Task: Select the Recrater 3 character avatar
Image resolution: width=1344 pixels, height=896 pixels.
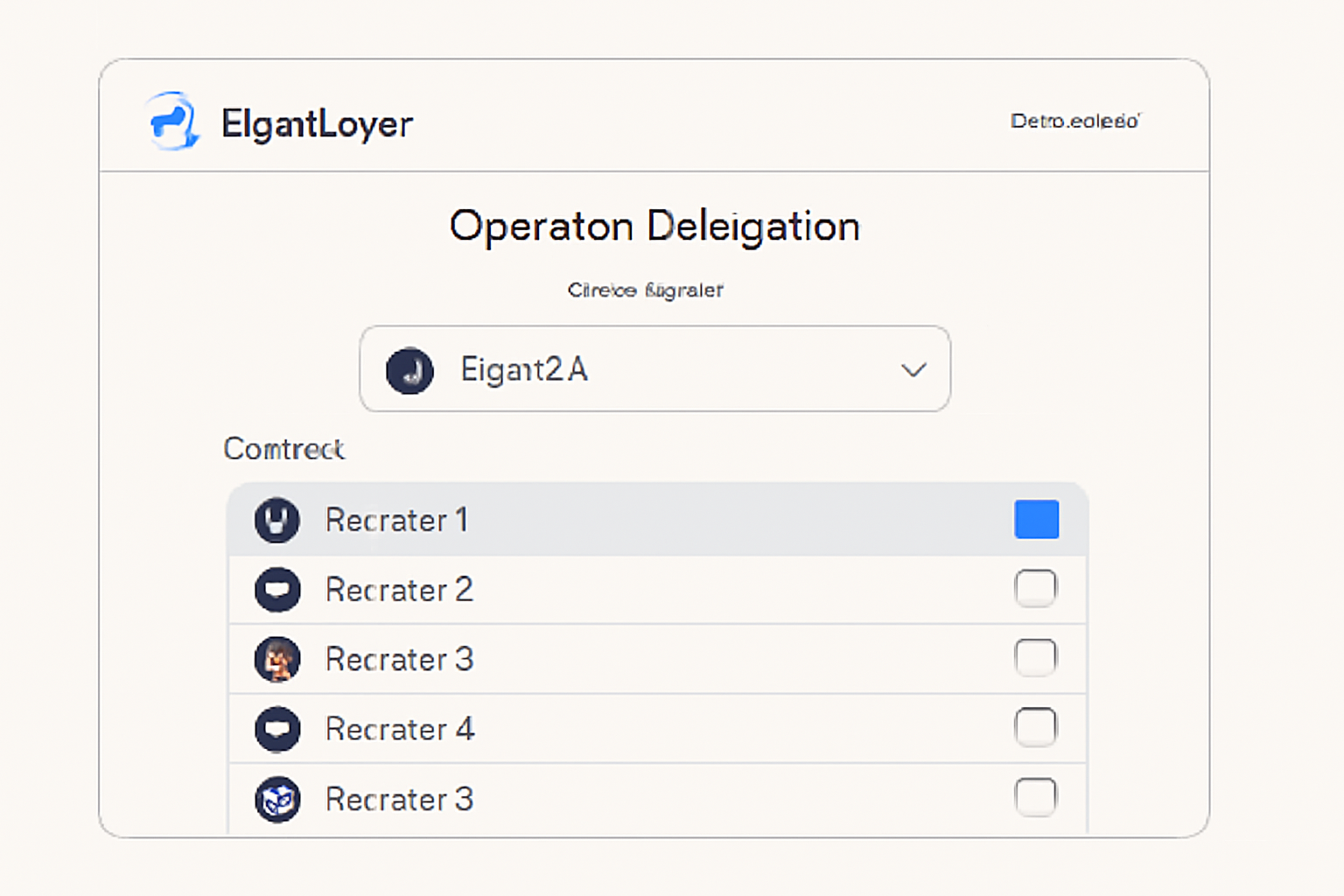Action: (x=276, y=659)
